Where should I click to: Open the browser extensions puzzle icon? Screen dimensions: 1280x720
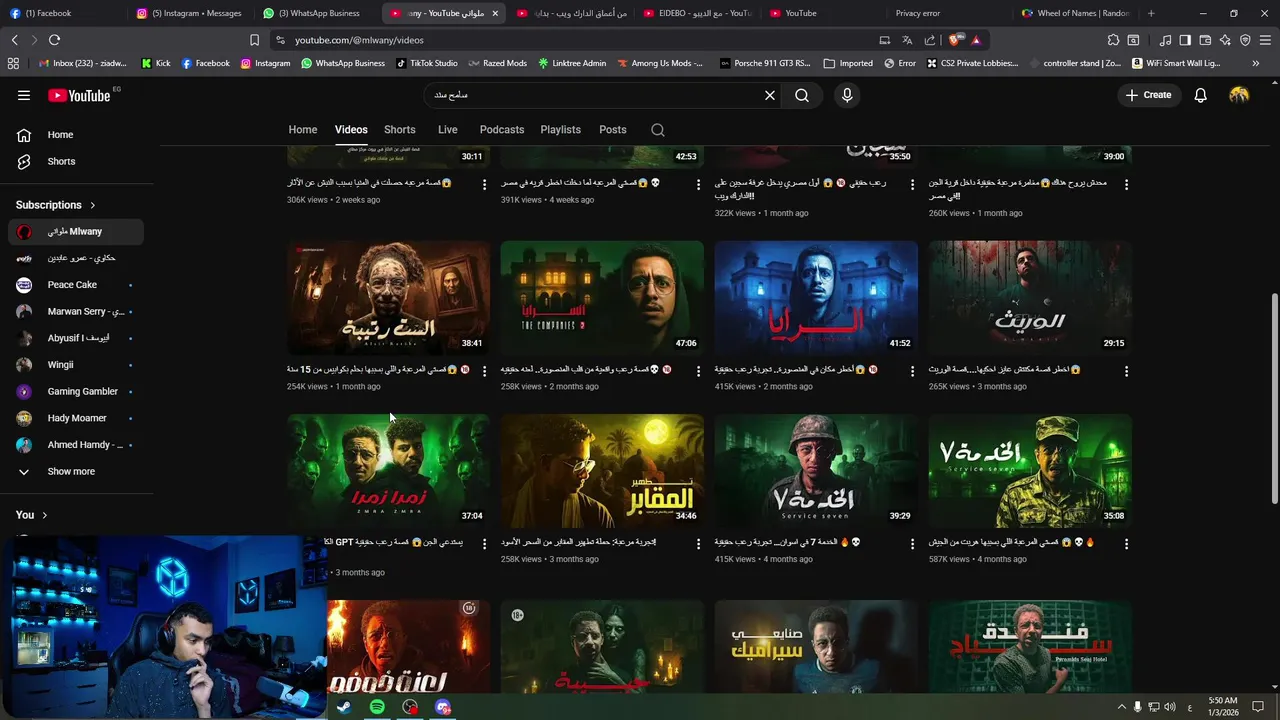pos(1113,40)
